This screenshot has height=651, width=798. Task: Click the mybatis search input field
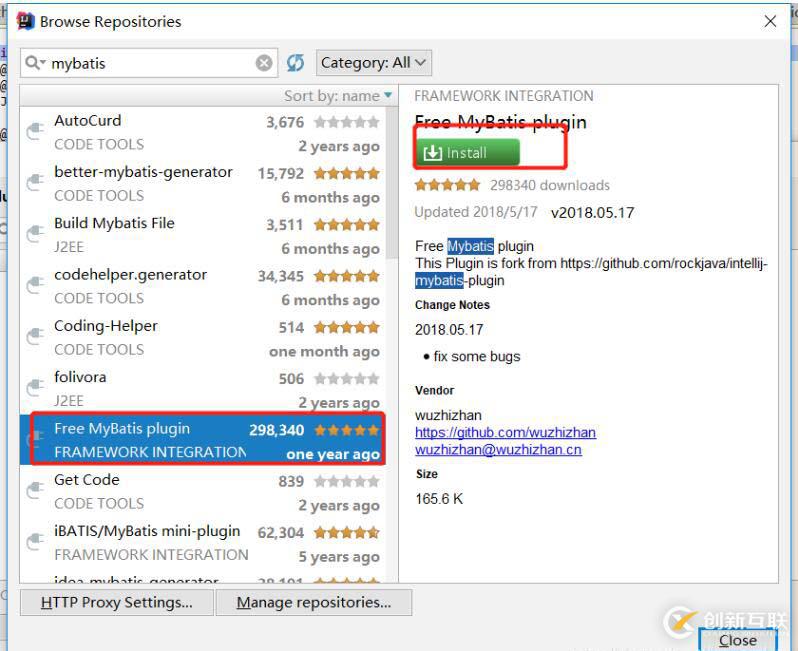tap(150, 63)
